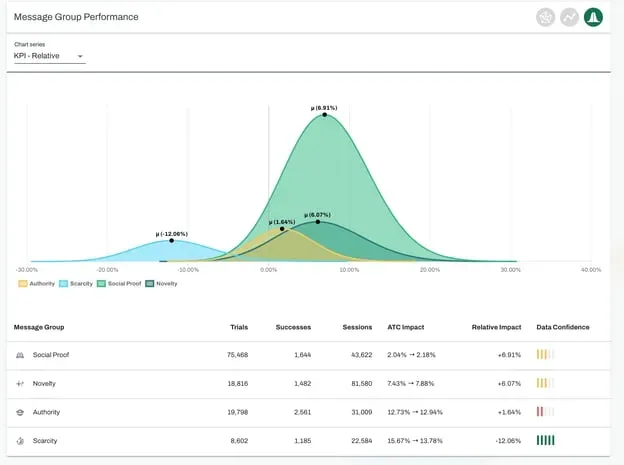This screenshot has width=624, height=465.
Task: Click the 43,622 sessions cell
Action: coord(361,355)
